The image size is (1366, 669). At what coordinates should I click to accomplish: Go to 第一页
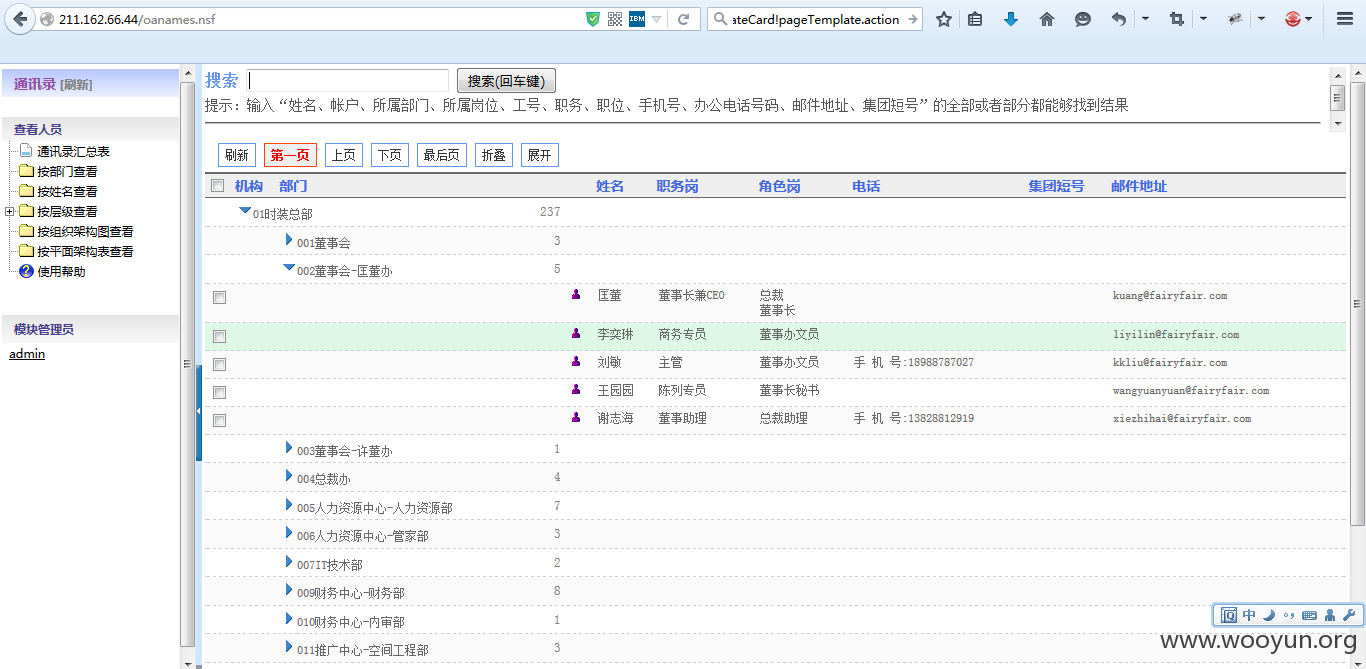tap(290, 155)
